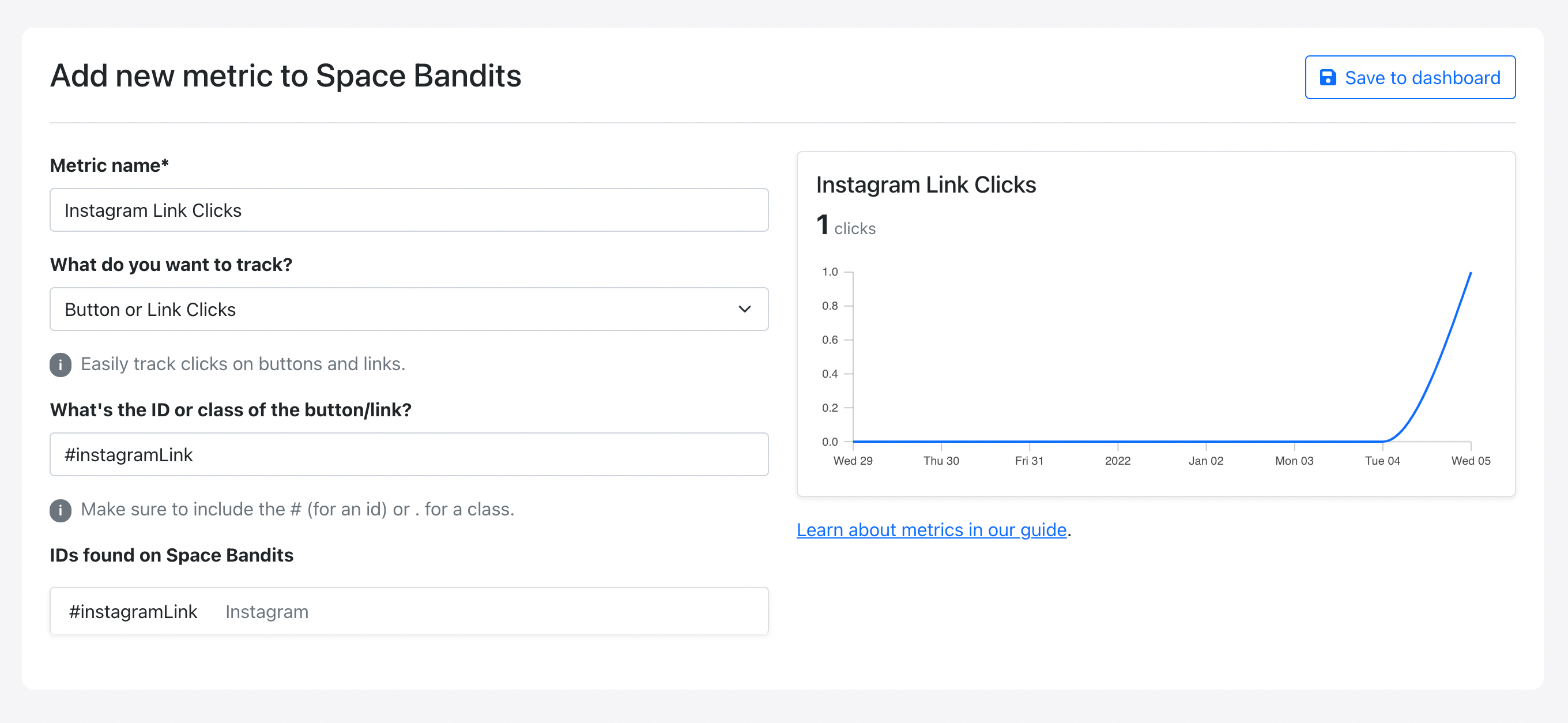Image resolution: width=1568 pixels, height=723 pixels.
Task: Select the Add new metric heading
Action: click(x=285, y=76)
